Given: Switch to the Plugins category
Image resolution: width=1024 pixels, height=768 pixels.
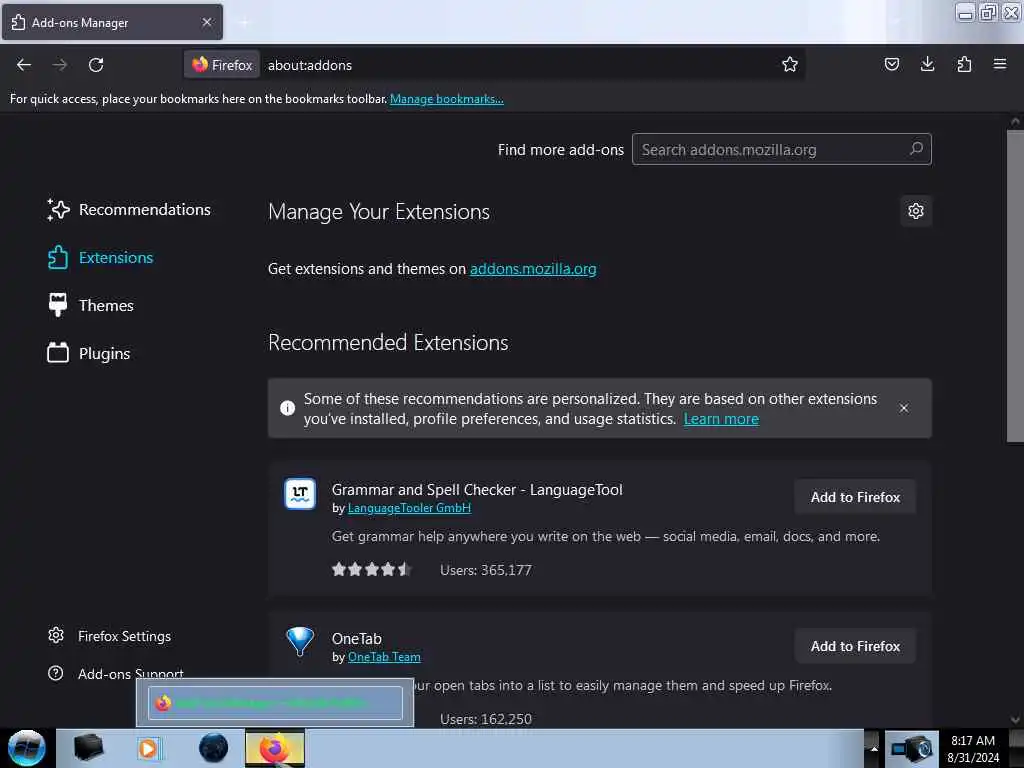Looking at the screenshot, I should 89,353.
